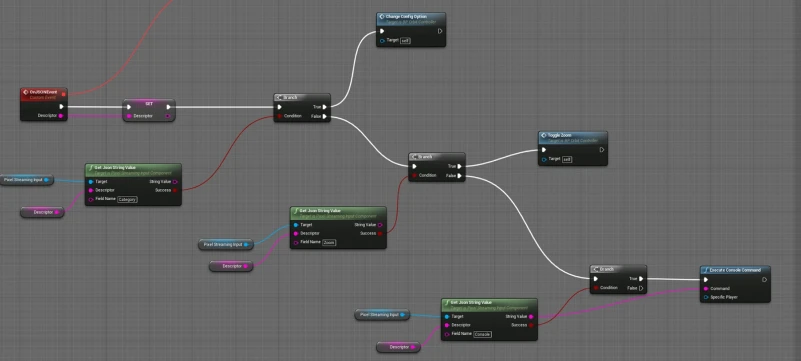The height and width of the screenshot is (361, 801).
Task: Click the Specific Player pin
Action: [706, 297]
